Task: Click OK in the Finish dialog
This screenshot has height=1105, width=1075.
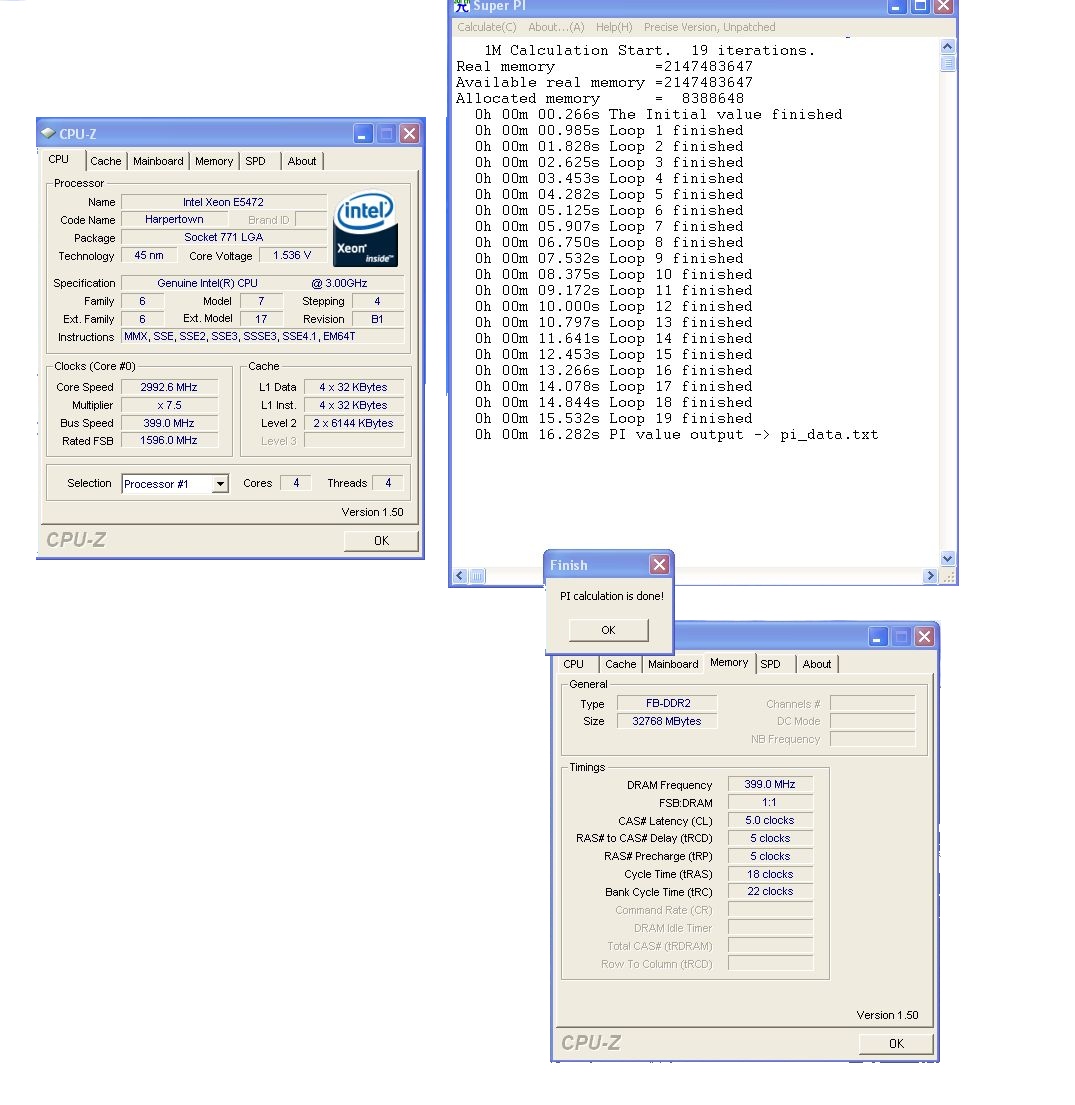Action: (608, 630)
